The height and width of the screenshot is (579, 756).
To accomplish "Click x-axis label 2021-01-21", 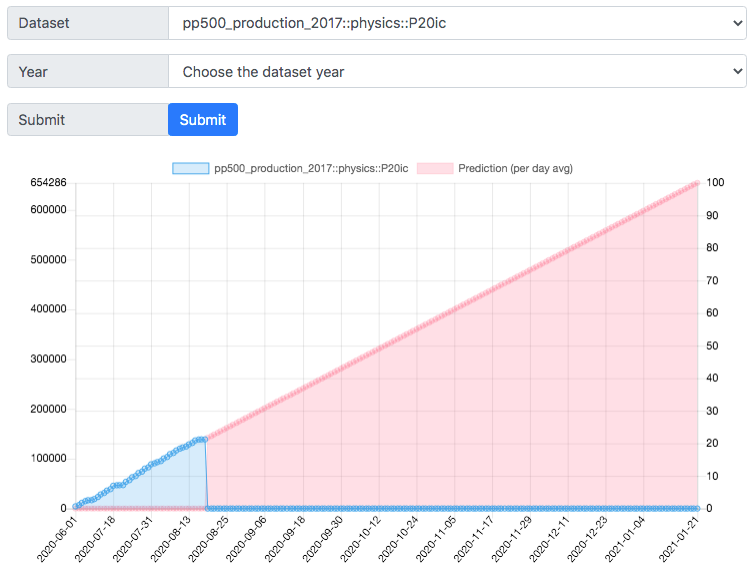I will pyautogui.click(x=679, y=539).
